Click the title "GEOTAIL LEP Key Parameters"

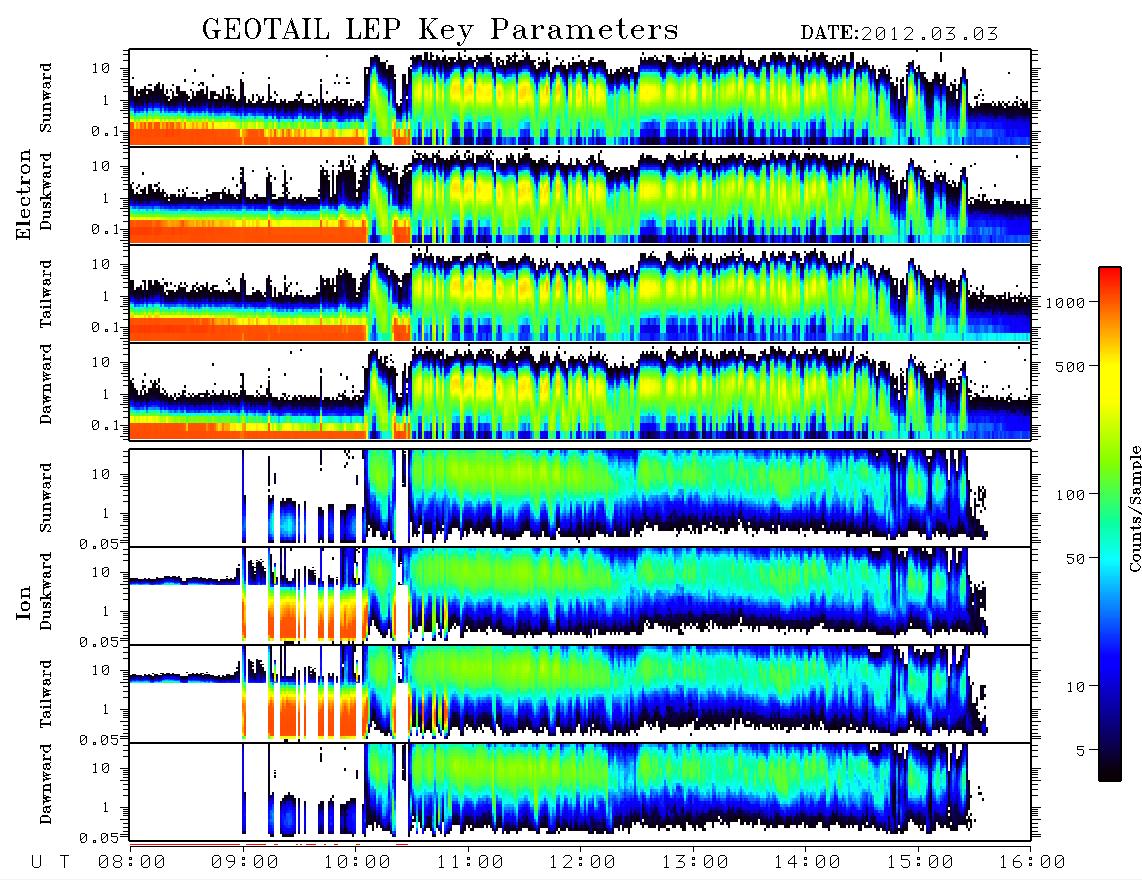click(x=440, y=30)
